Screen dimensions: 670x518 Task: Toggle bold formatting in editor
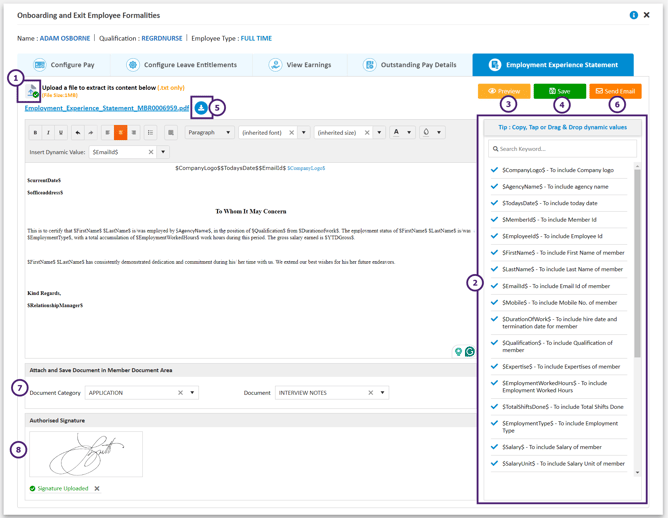tap(35, 132)
